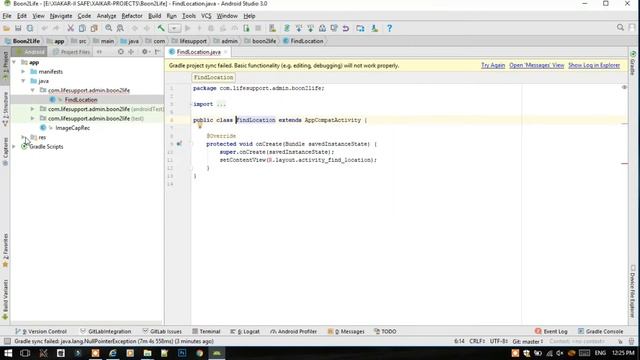Select ImageCapRec in project tree
640x360 pixels.
(x=72, y=128)
